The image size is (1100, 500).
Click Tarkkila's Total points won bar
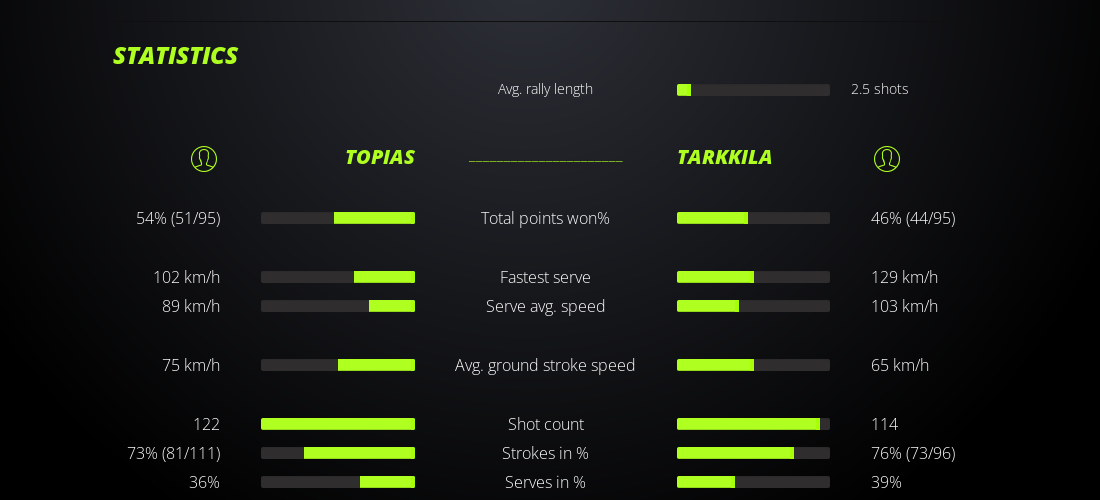(753, 218)
